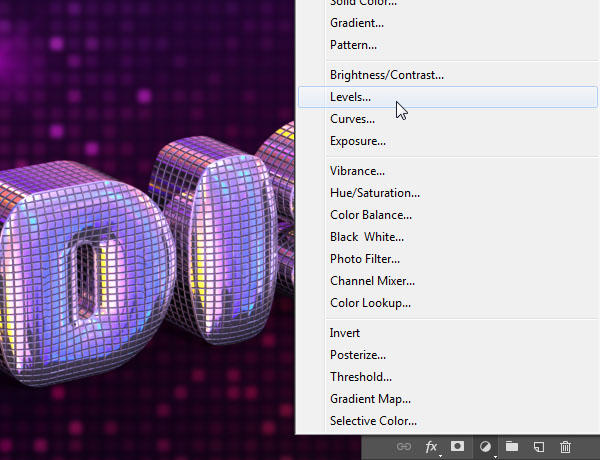This screenshot has height=460, width=600.
Task: Choose Levels... from the menu
Action: [x=350, y=97]
